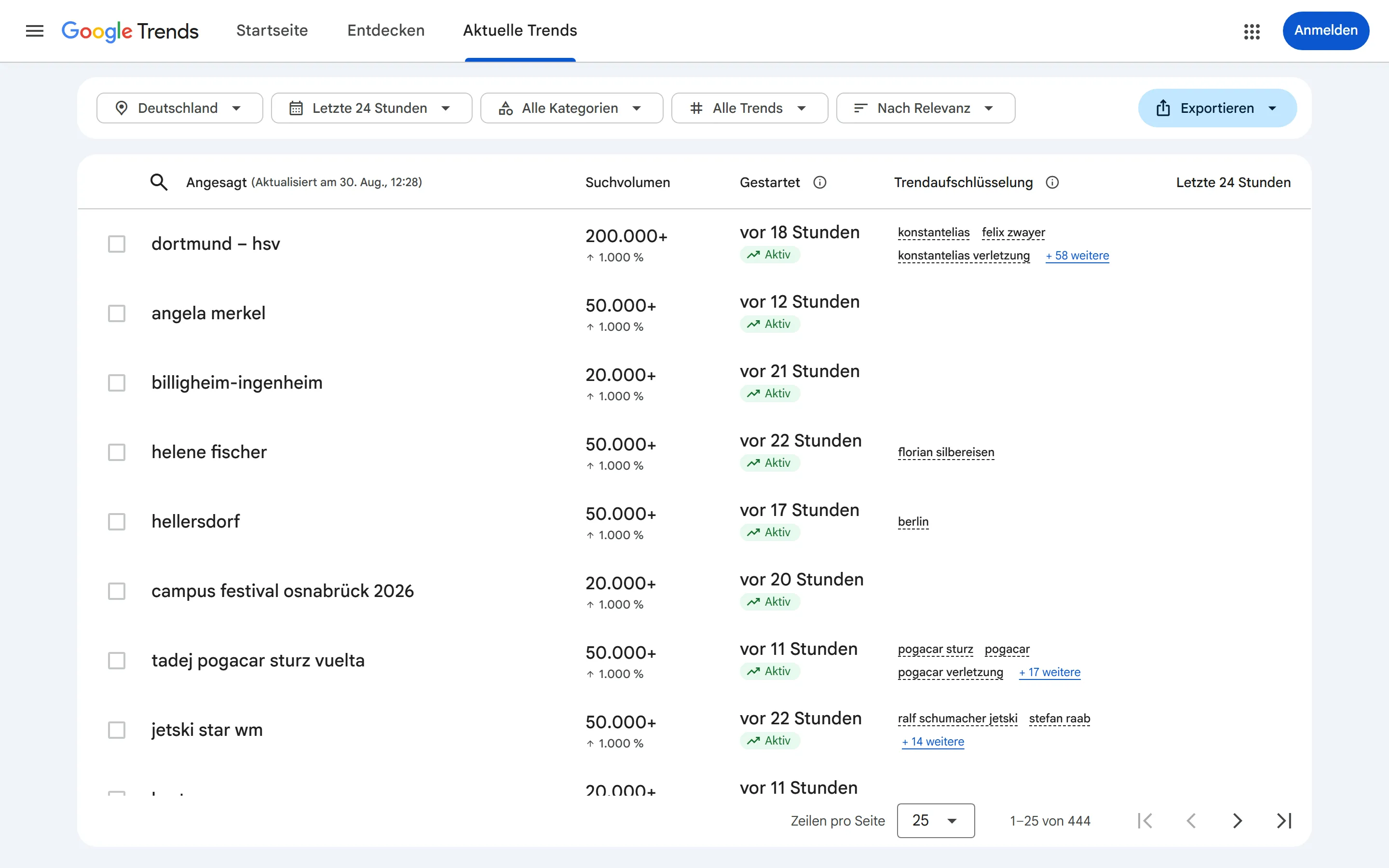Click the dortmund – hsv trend title
The height and width of the screenshot is (868, 1389).
pos(216,244)
